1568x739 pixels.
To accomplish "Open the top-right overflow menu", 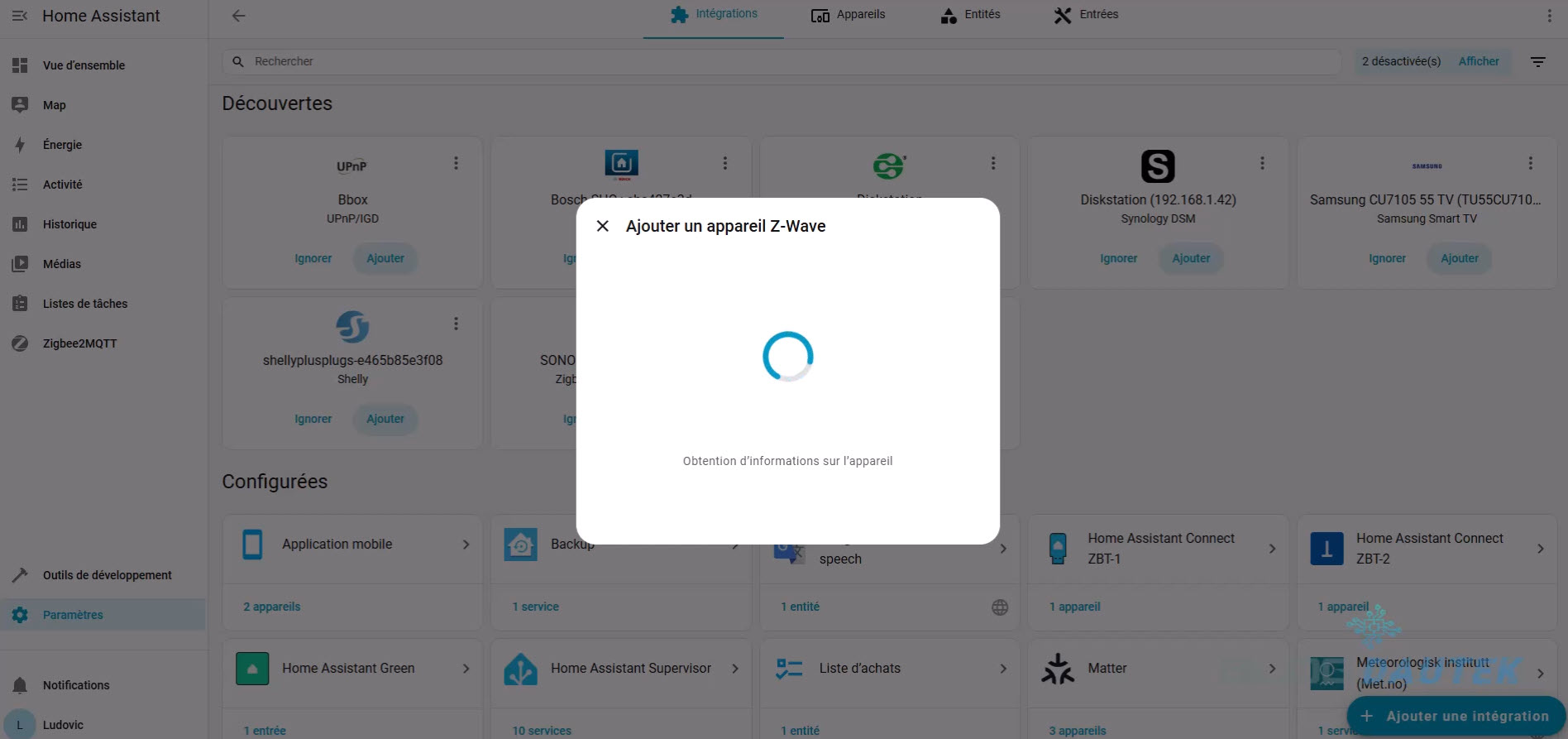I will (x=1549, y=16).
